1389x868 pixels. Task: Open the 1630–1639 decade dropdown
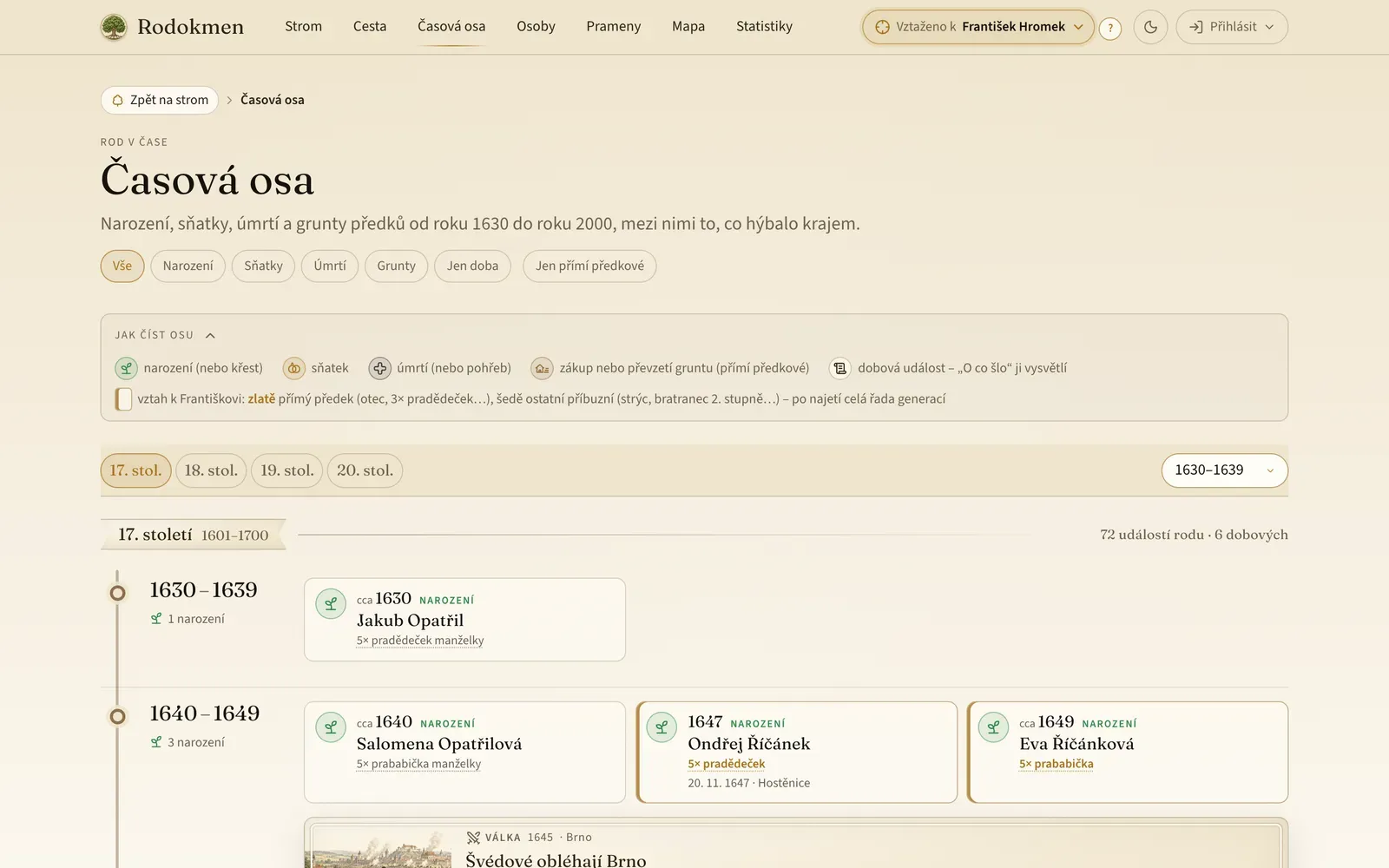(1224, 470)
